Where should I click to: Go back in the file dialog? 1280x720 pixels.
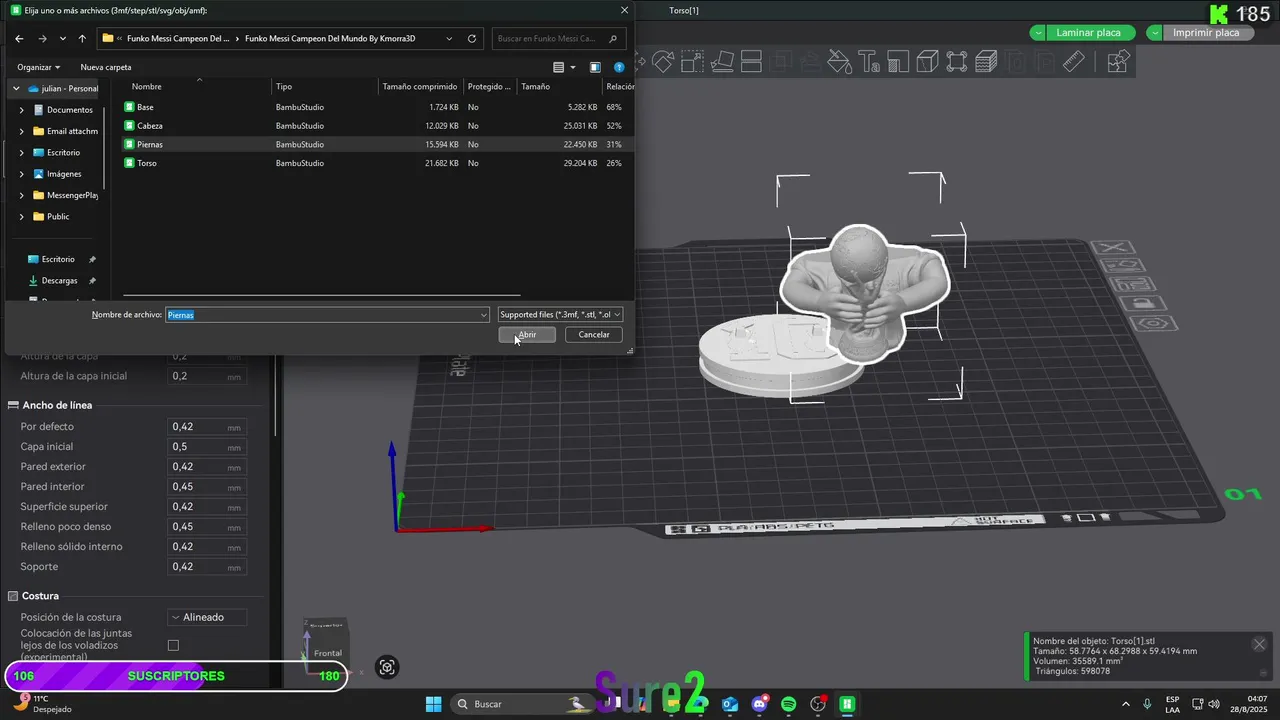click(x=19, y=39)
